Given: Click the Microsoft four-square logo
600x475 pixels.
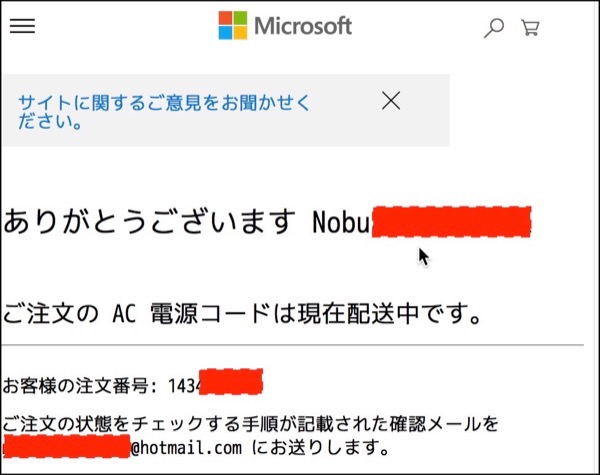Looking at the screenshot, I should pos(233,26).
